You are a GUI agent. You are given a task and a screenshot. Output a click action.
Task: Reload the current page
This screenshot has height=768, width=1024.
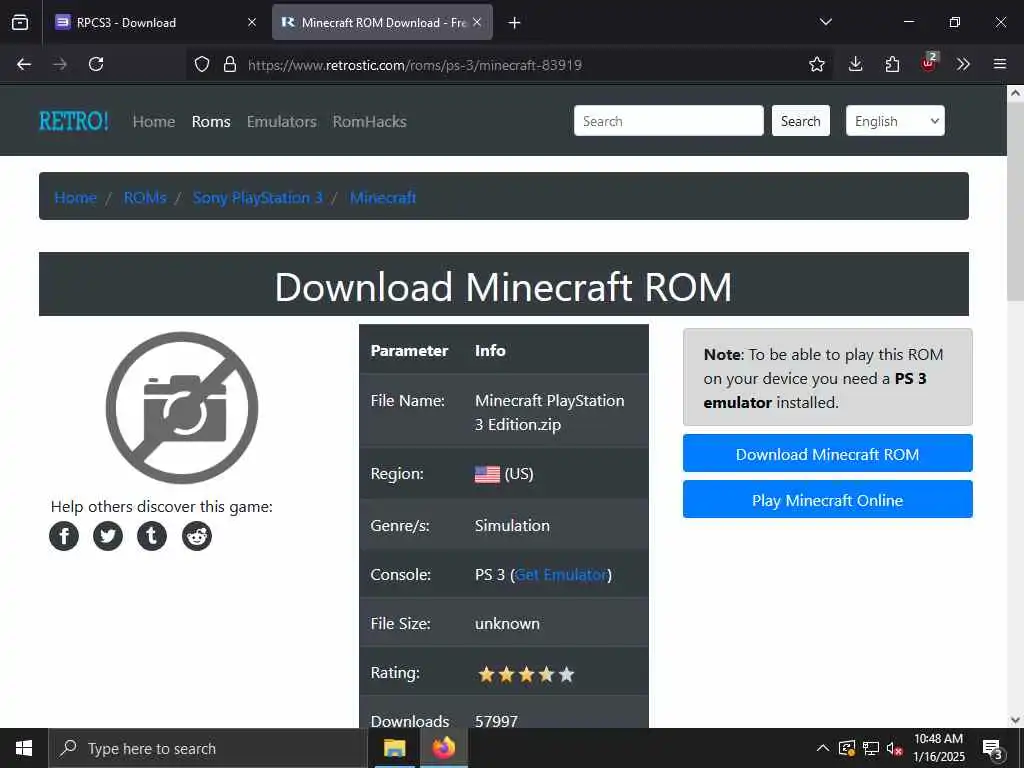coord(96,64)
